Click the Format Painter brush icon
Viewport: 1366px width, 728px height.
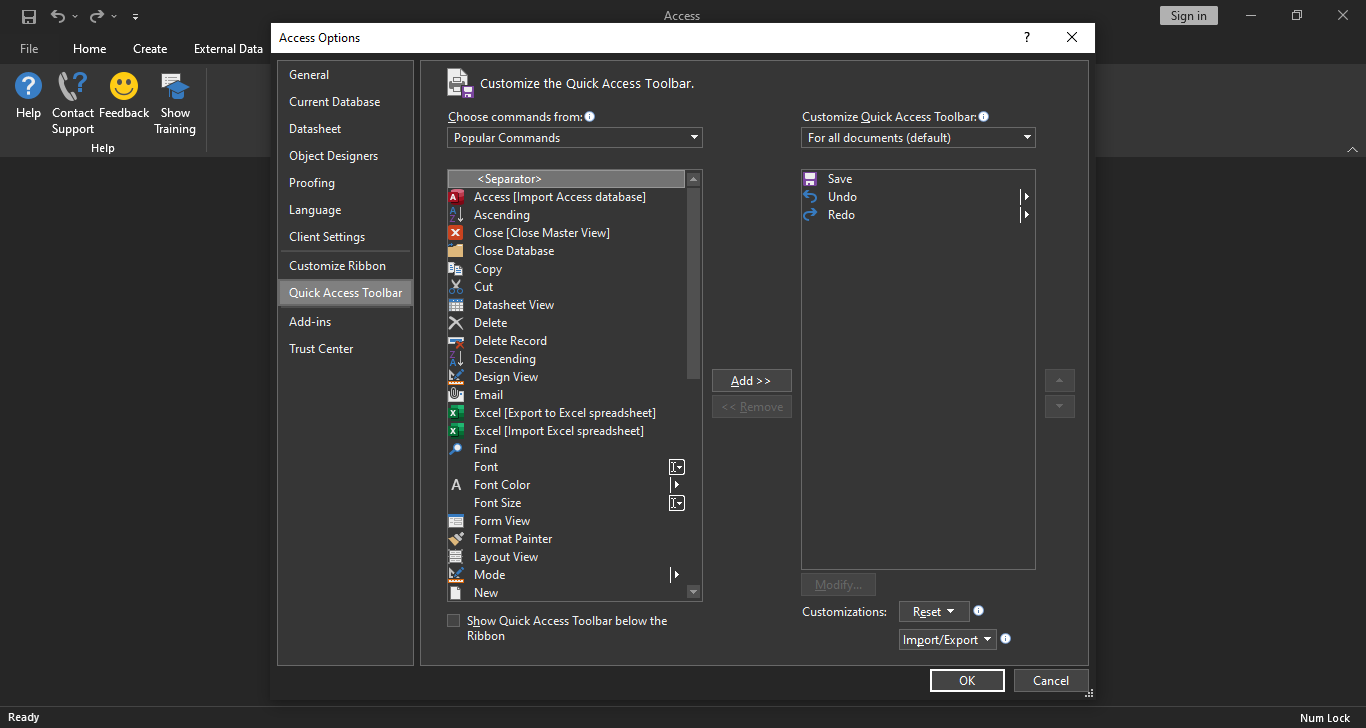click(456, 539)
